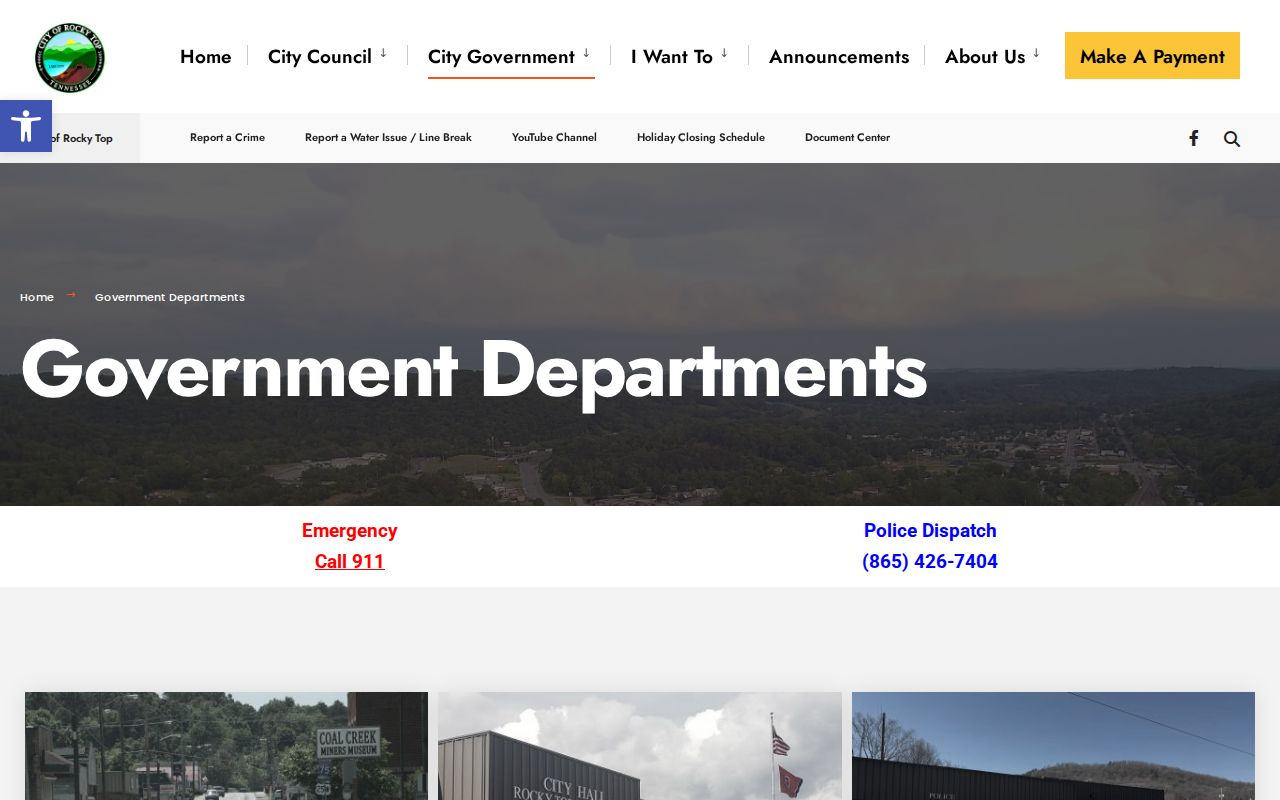Open the accessibility tools icon

(26, 126)
